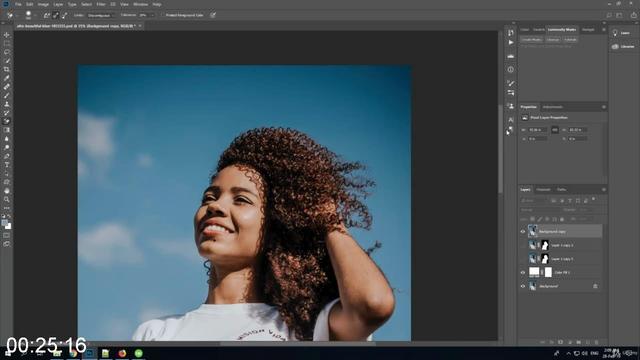Screen dimensions: 640x360
Task: Click the Layer 1 copy 3 mask thumbnail
Action: tap(545, 245)
